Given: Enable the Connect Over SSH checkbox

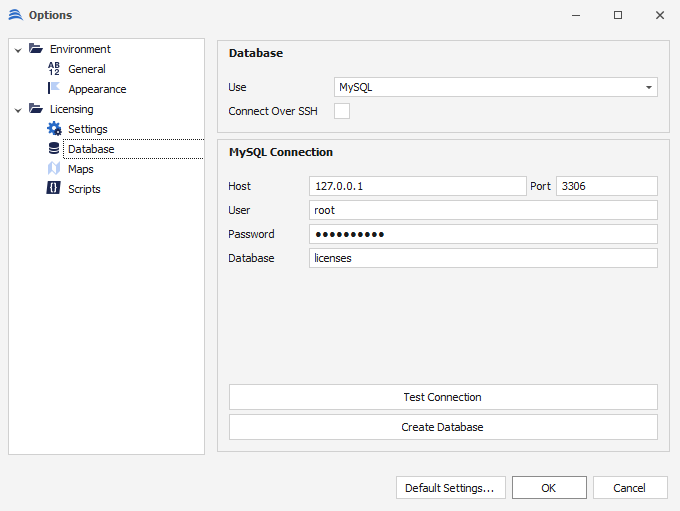Looking at the screenshot, I should 342,111.
